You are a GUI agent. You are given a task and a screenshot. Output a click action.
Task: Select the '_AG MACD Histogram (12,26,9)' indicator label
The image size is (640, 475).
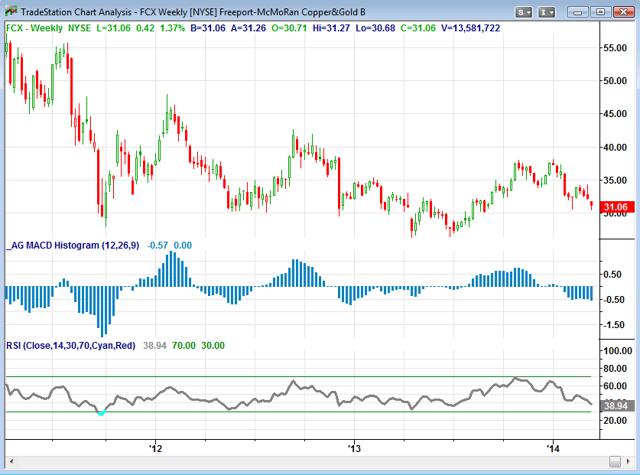point(73,245)
